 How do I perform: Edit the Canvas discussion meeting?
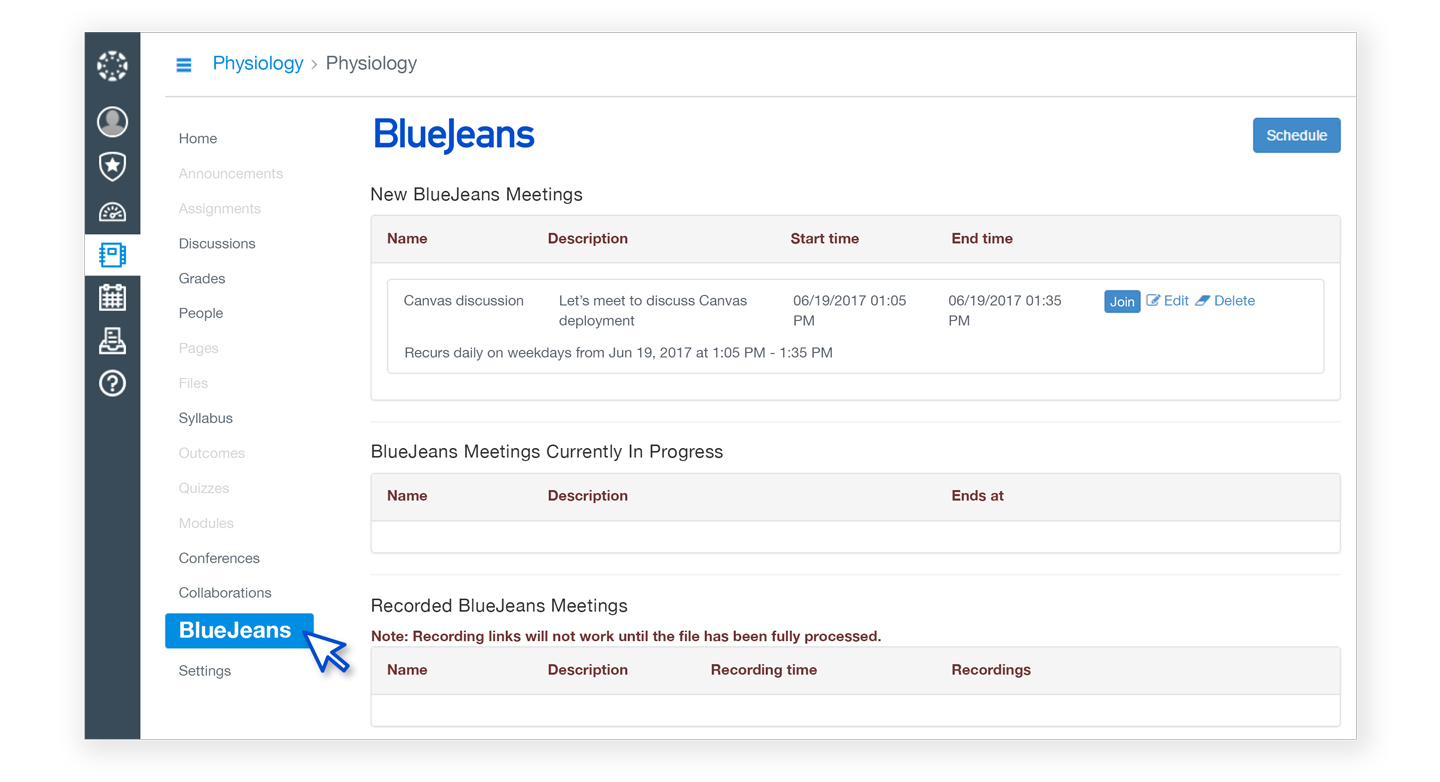pos(1168,301)
